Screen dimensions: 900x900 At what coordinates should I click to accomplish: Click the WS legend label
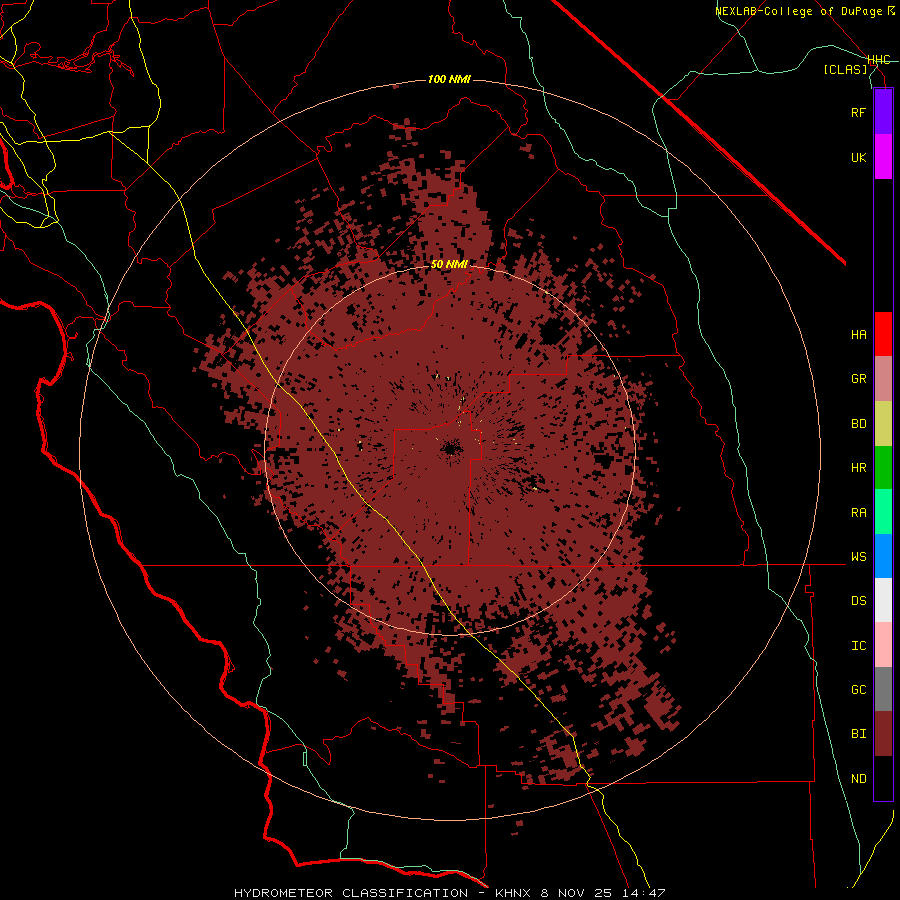point(858,557)
